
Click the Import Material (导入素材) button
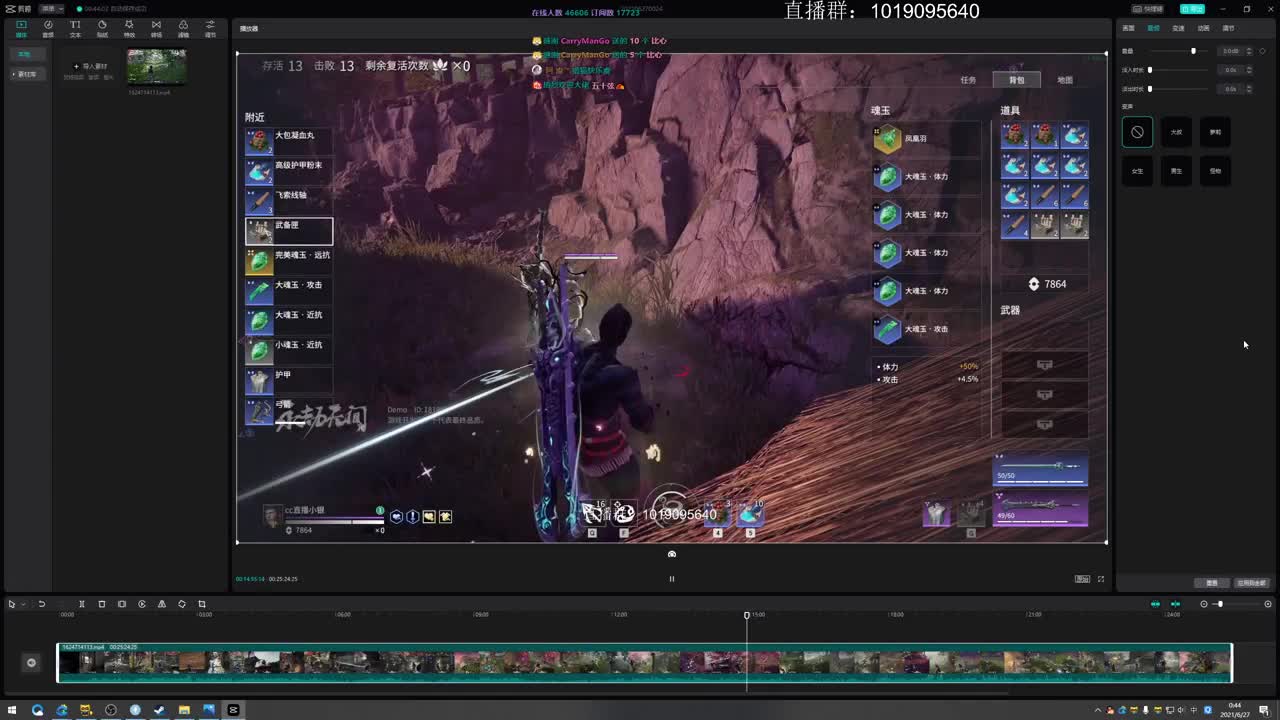point(91,66)
